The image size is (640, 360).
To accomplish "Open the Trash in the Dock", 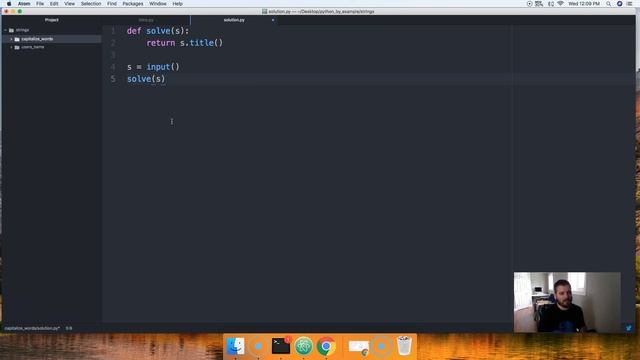I will pos(404,346).
